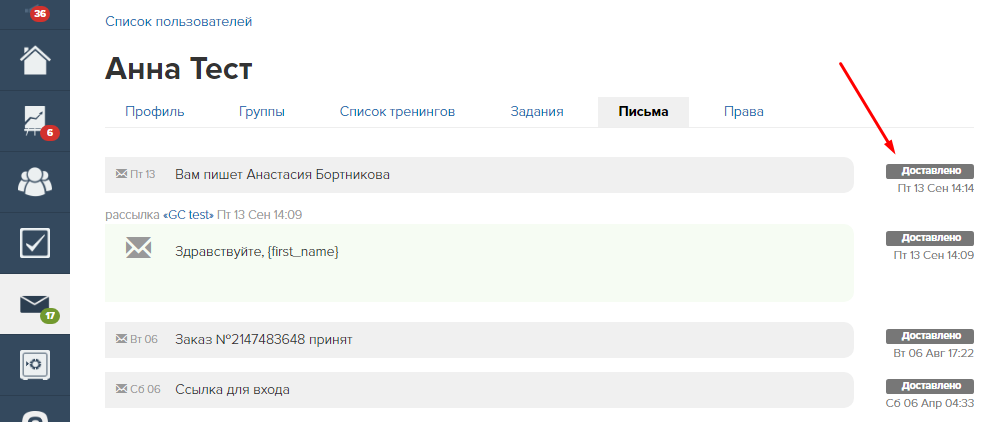Open letter Вам пишет Анастасия Бортникова

479,175
